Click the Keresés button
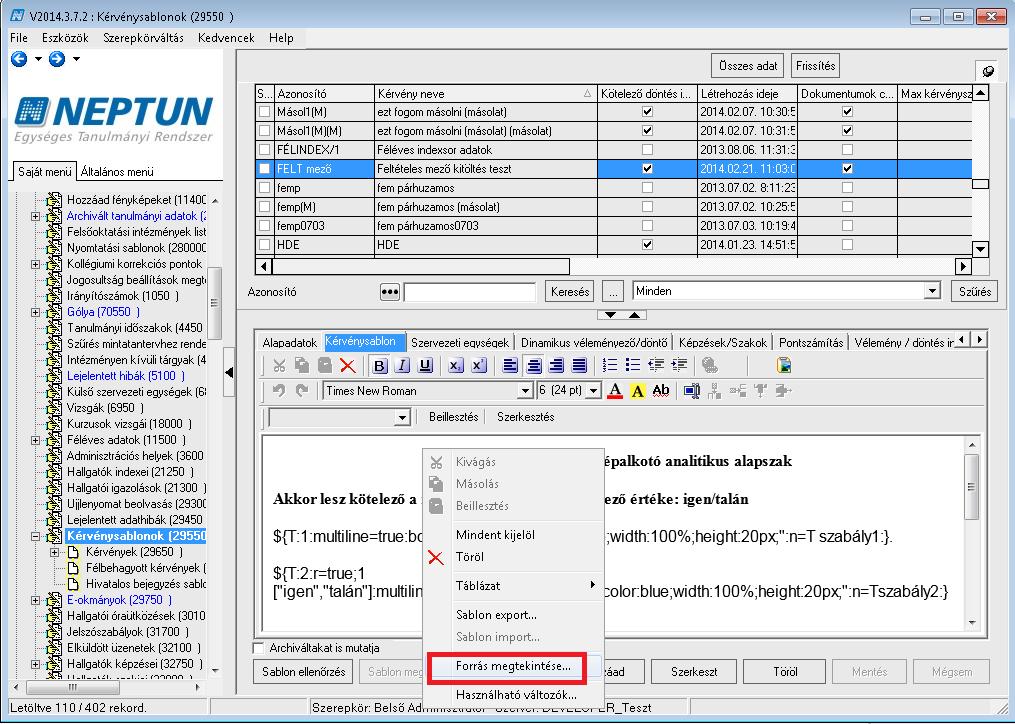 pyautogui.click(x=570, y=292)
